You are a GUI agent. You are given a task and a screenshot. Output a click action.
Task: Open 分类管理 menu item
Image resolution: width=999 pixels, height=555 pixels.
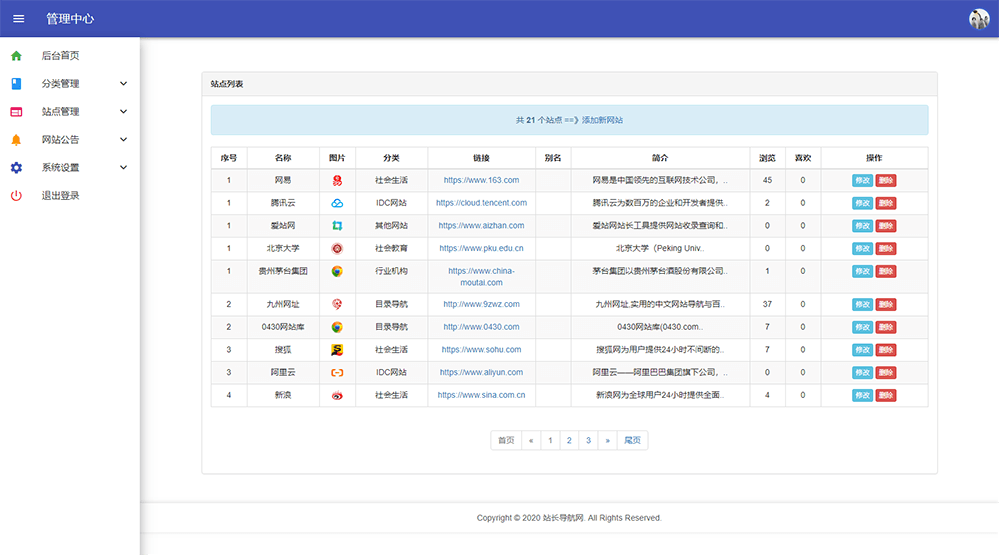[61, 83]
